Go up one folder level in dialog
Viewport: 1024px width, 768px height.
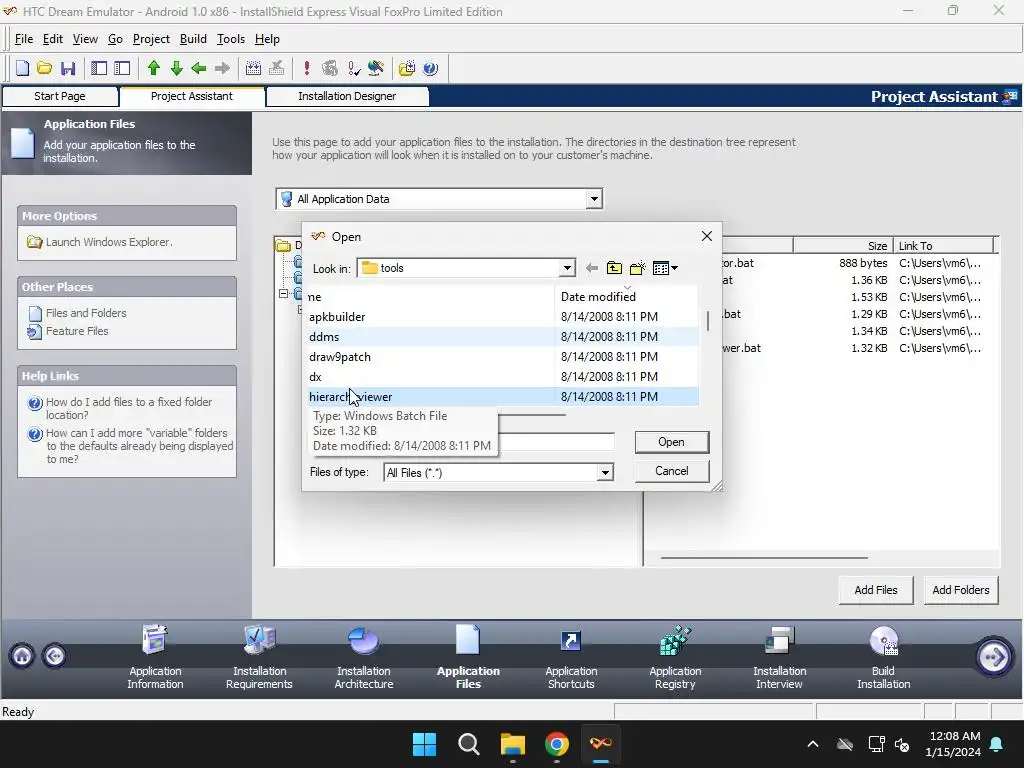[x=614, y=268]
